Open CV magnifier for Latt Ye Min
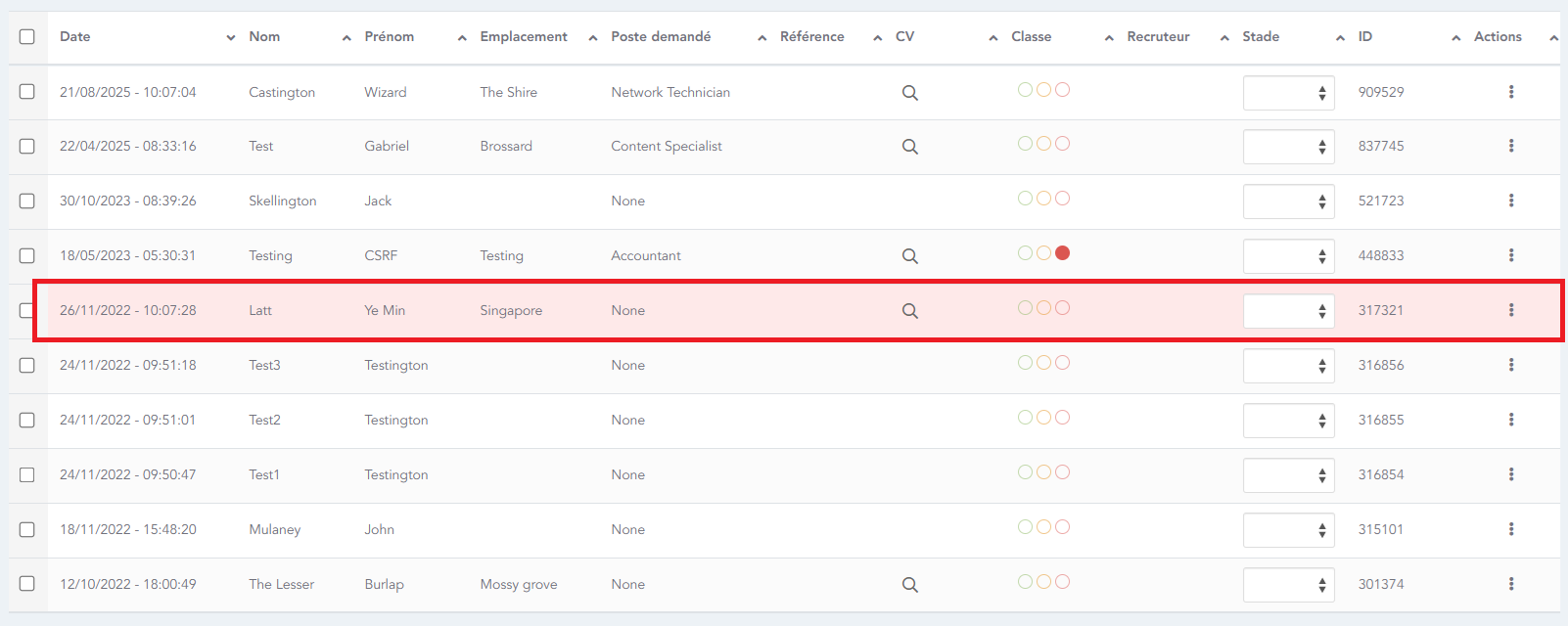This screenshot has width=1568, height=626. pos(909,311)
